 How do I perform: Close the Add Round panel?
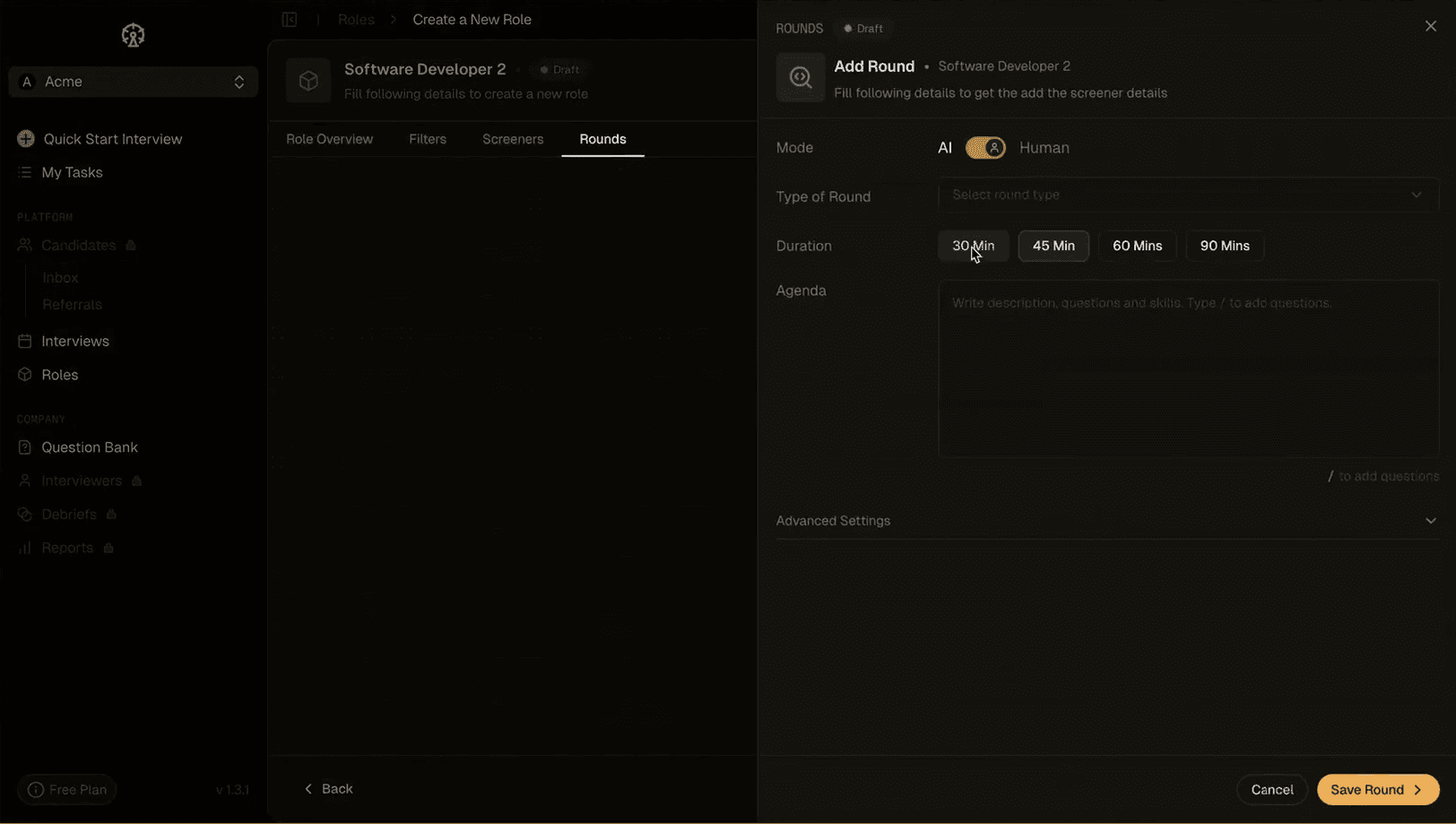click(1431, 26)
